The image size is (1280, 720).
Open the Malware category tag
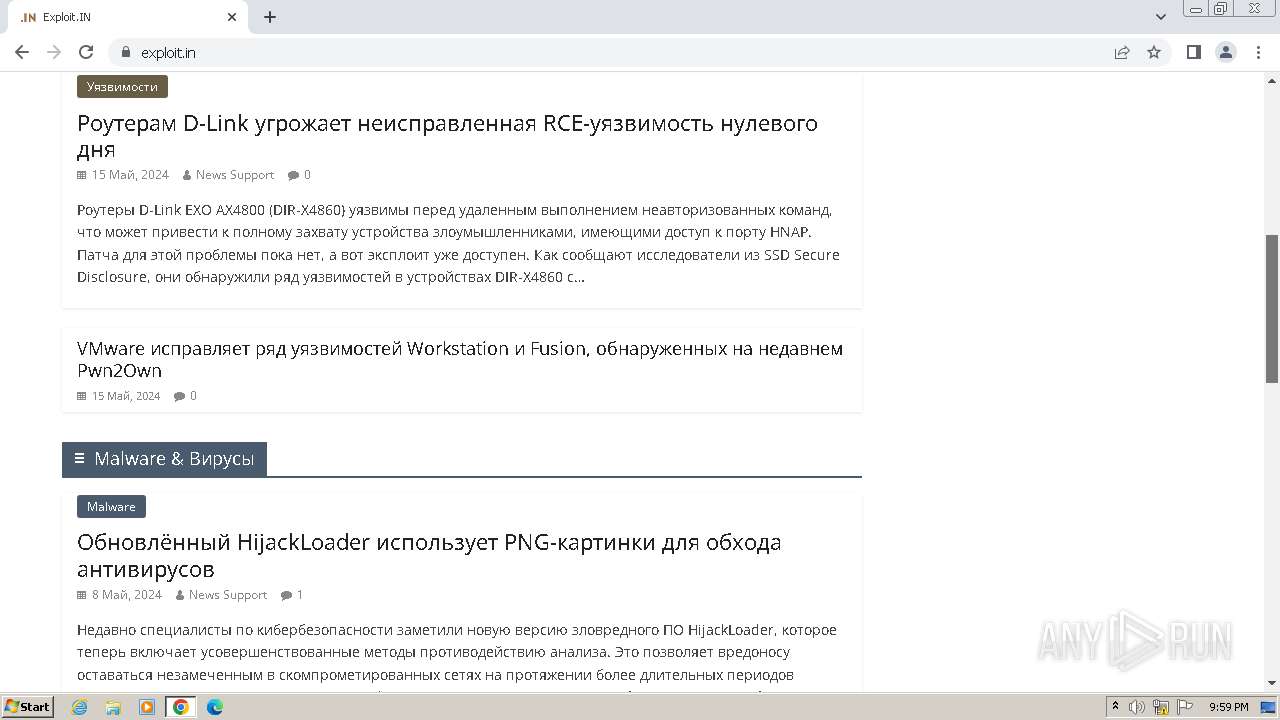[111, 507]
